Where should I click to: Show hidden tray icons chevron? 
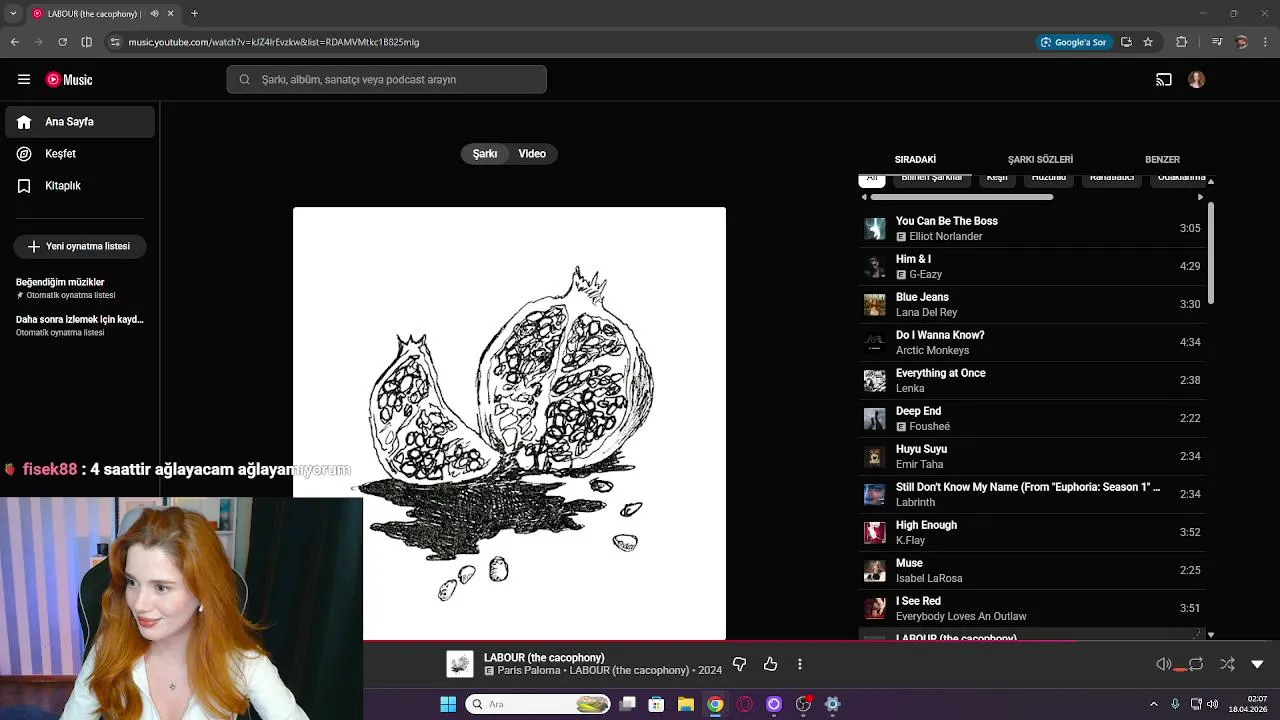[x=1153, y=704]
